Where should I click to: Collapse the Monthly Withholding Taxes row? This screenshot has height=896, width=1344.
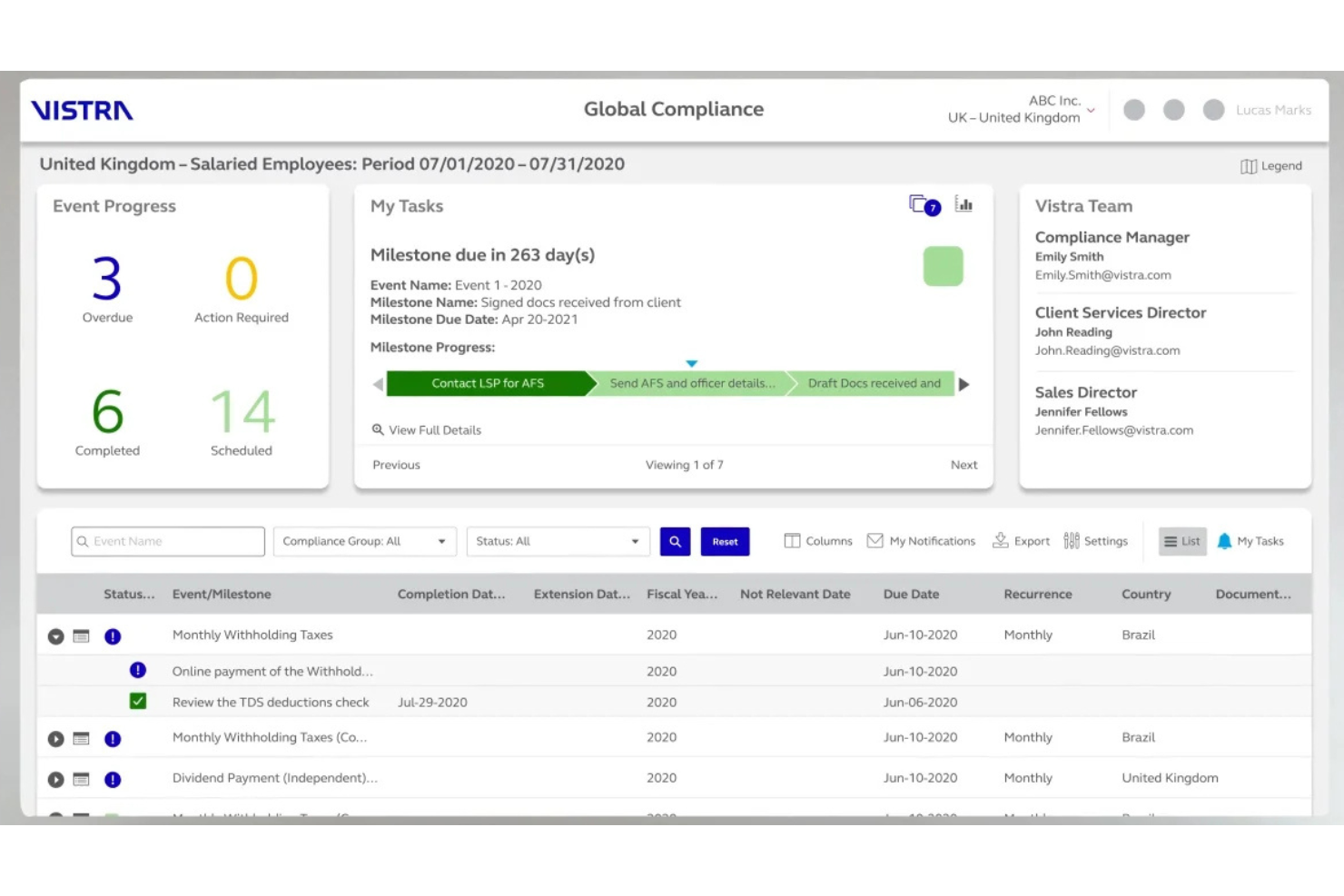[x=55, y=636]
